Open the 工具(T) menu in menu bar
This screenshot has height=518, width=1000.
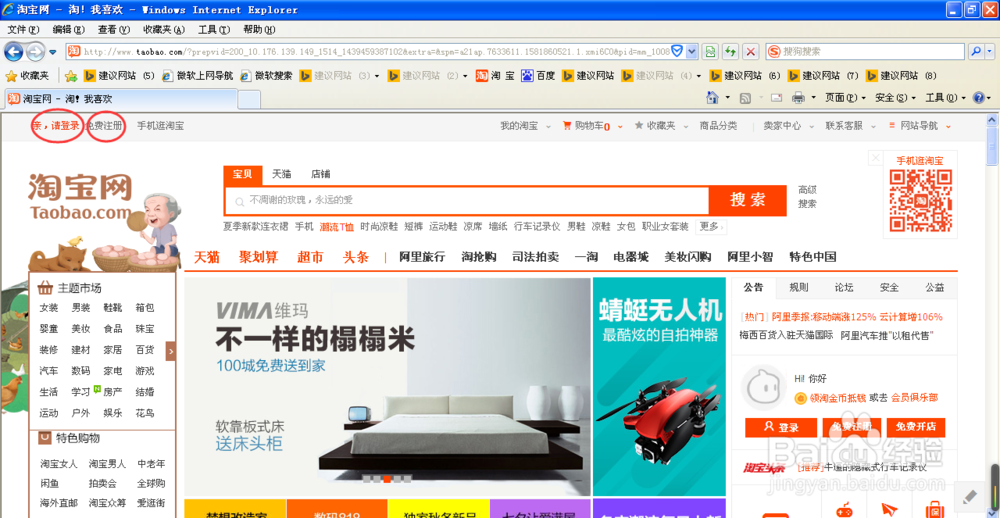[214, 30]
